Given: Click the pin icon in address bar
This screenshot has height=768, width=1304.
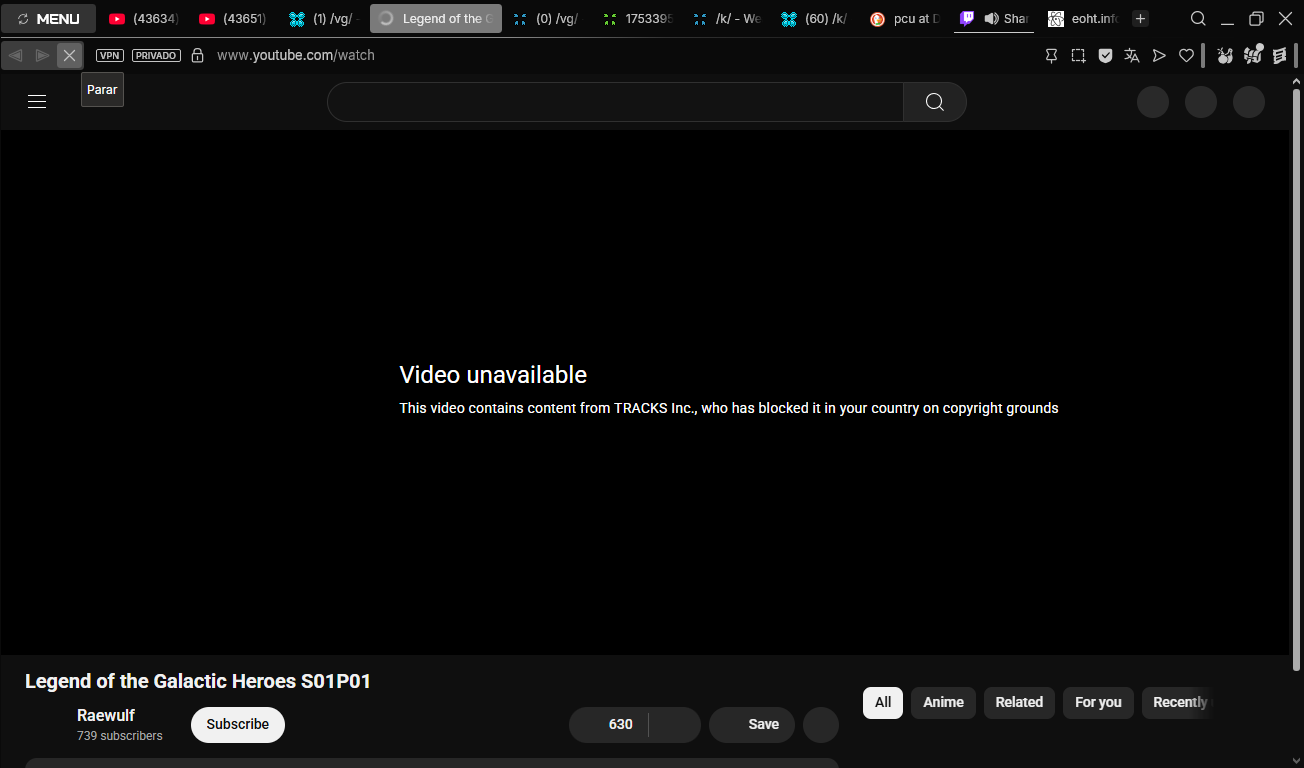Looking at the screenshot, I should pos(1051,56).
